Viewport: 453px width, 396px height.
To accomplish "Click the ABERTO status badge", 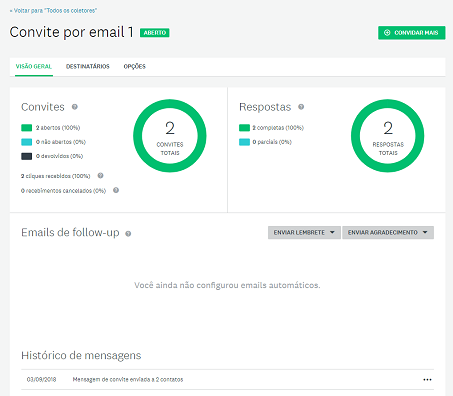I will click(x=155, y=33).
